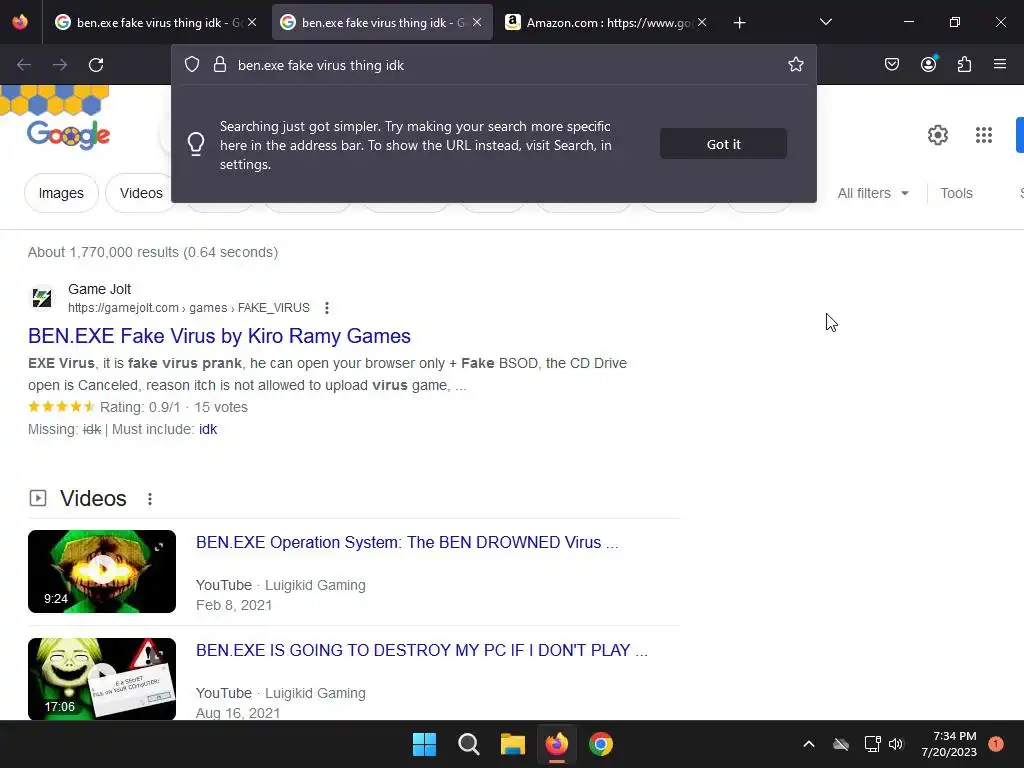Open the Firefox View pinned icon
The height and width of the screenshot is (768, 1024).
20,22
